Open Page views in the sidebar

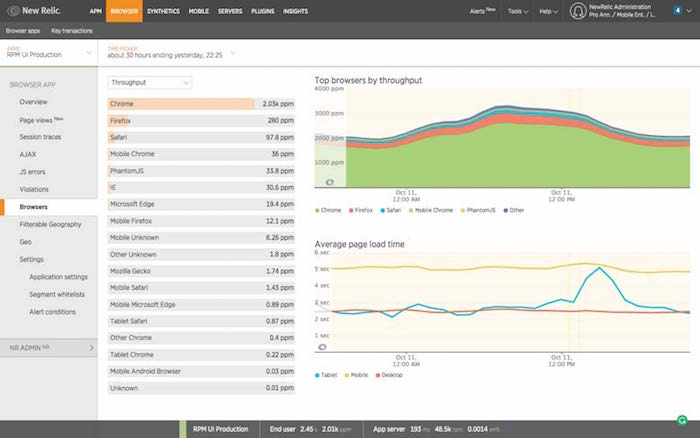point(41,120)
